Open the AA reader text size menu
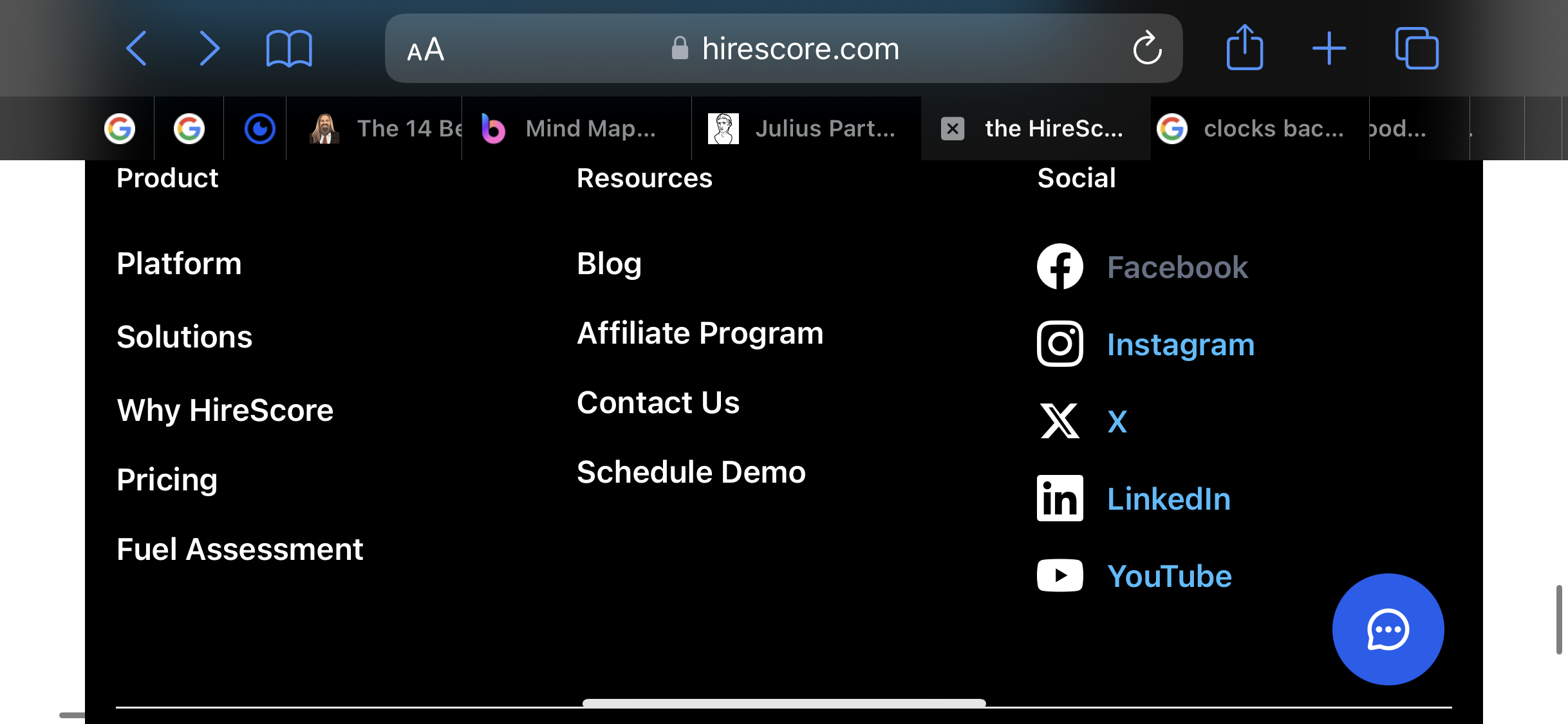 coord(425,50)
